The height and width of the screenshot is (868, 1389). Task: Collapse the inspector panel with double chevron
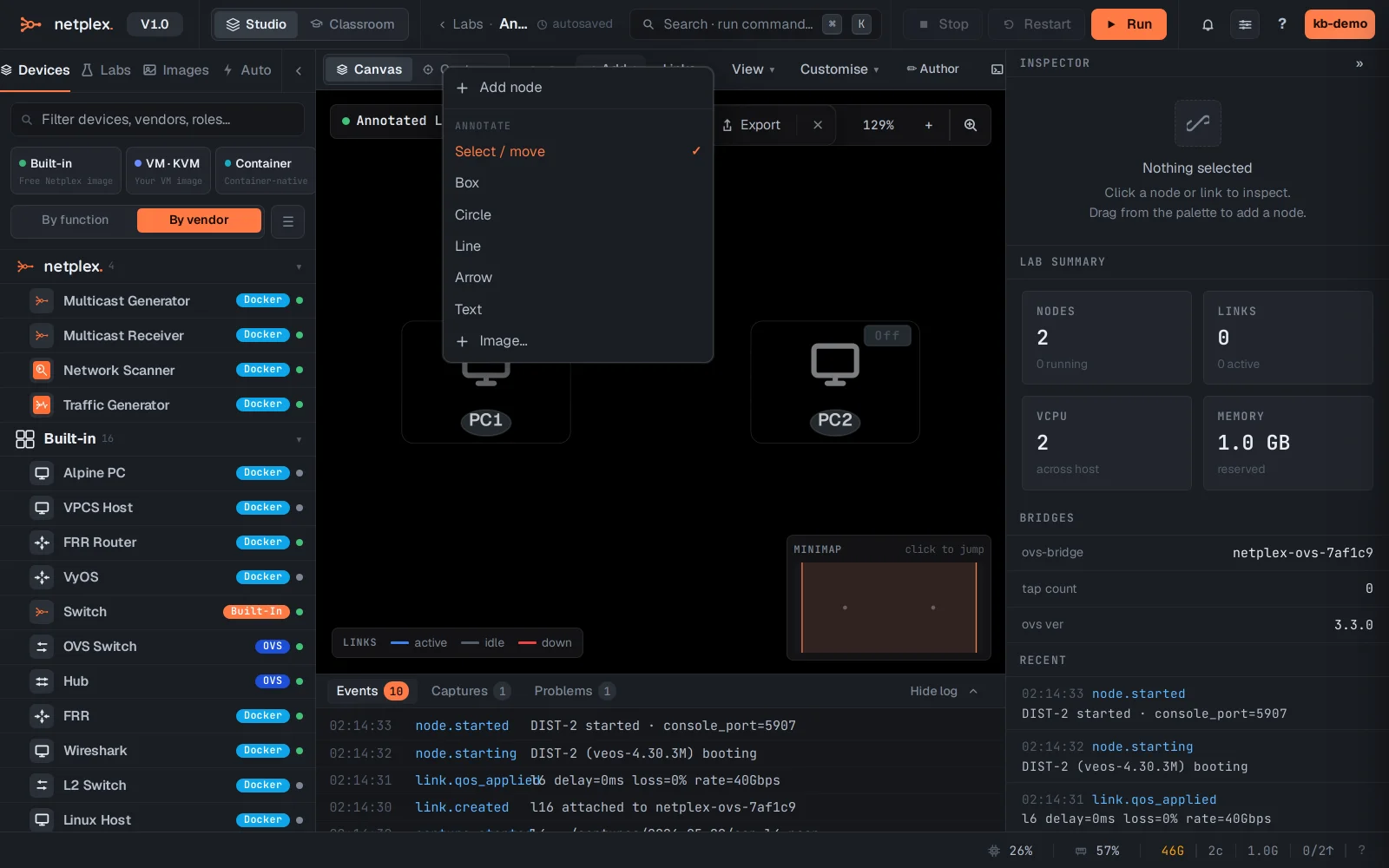coord(1359,63)
